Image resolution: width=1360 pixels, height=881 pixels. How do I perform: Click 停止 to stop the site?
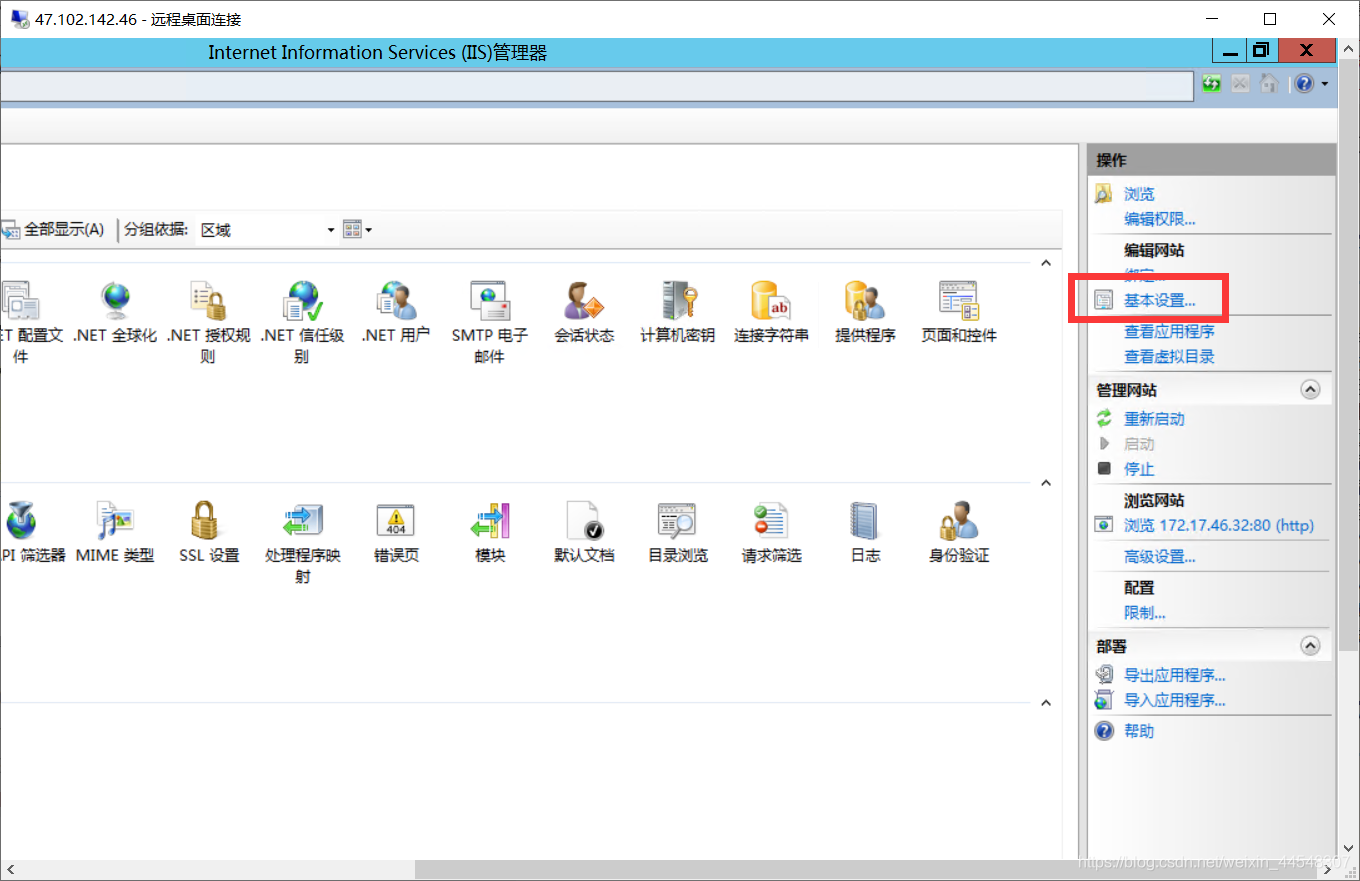(x=1139, y=469)
